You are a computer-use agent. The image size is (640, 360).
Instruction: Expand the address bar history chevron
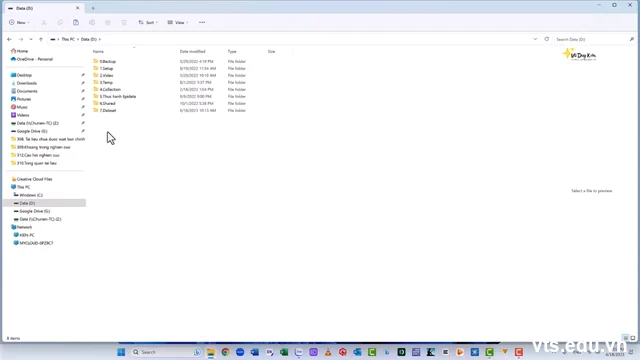535,39
